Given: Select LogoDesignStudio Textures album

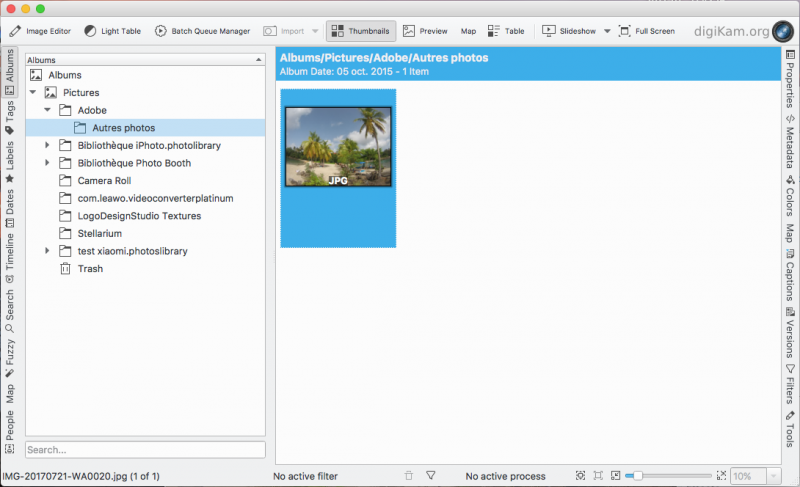Looking at the screenshot, I should (x=139, y=216).
